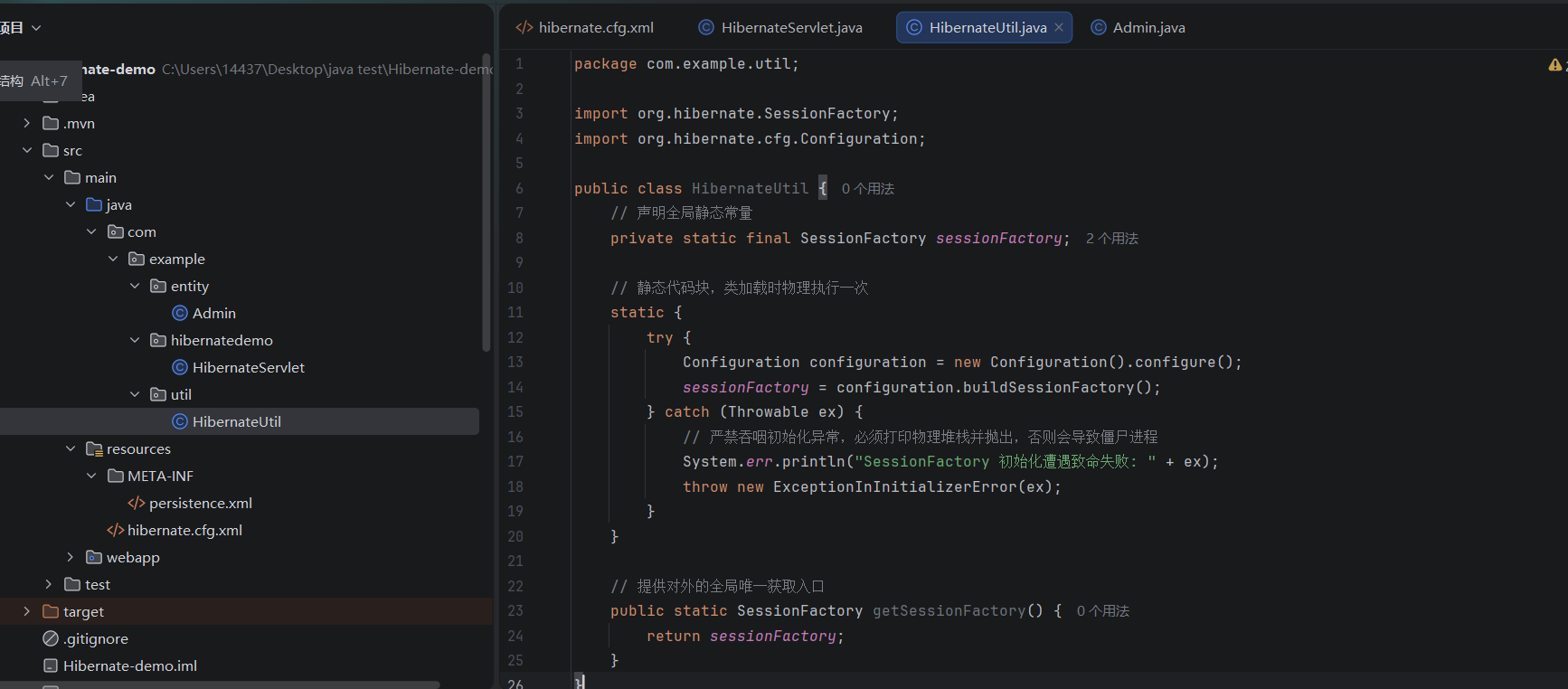Click the webapp folder icon
This screenshot has height=689, width=1568.
pyautogui.click(x=94, y=557)
